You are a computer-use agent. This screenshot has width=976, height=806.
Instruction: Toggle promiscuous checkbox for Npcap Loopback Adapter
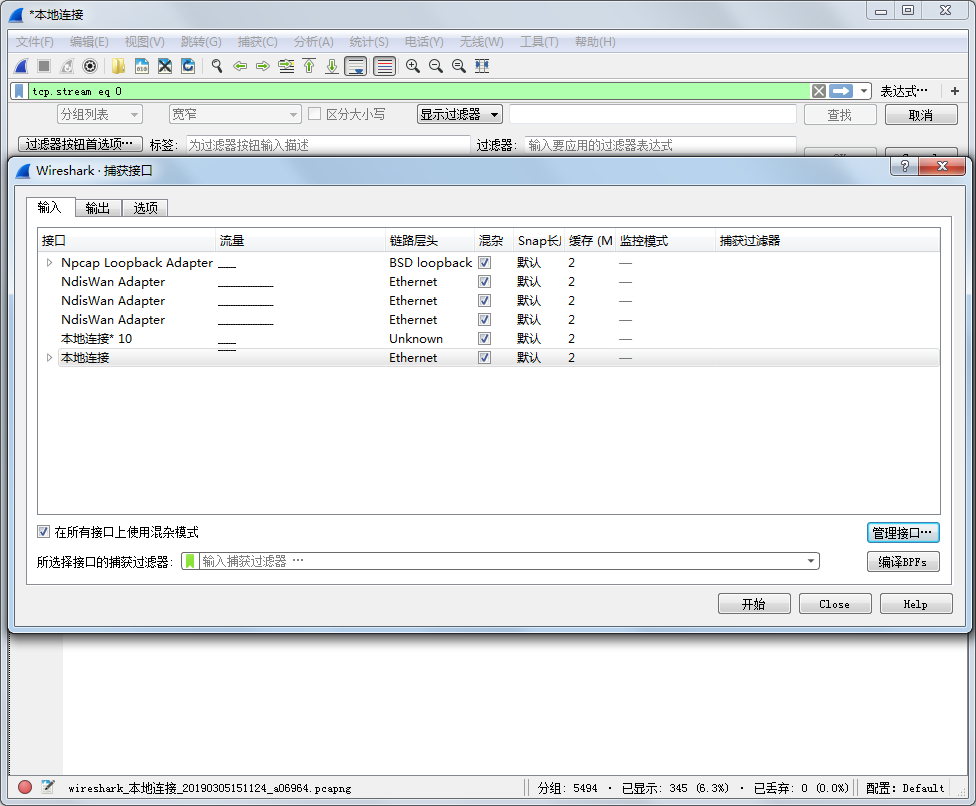coord(484,263)
